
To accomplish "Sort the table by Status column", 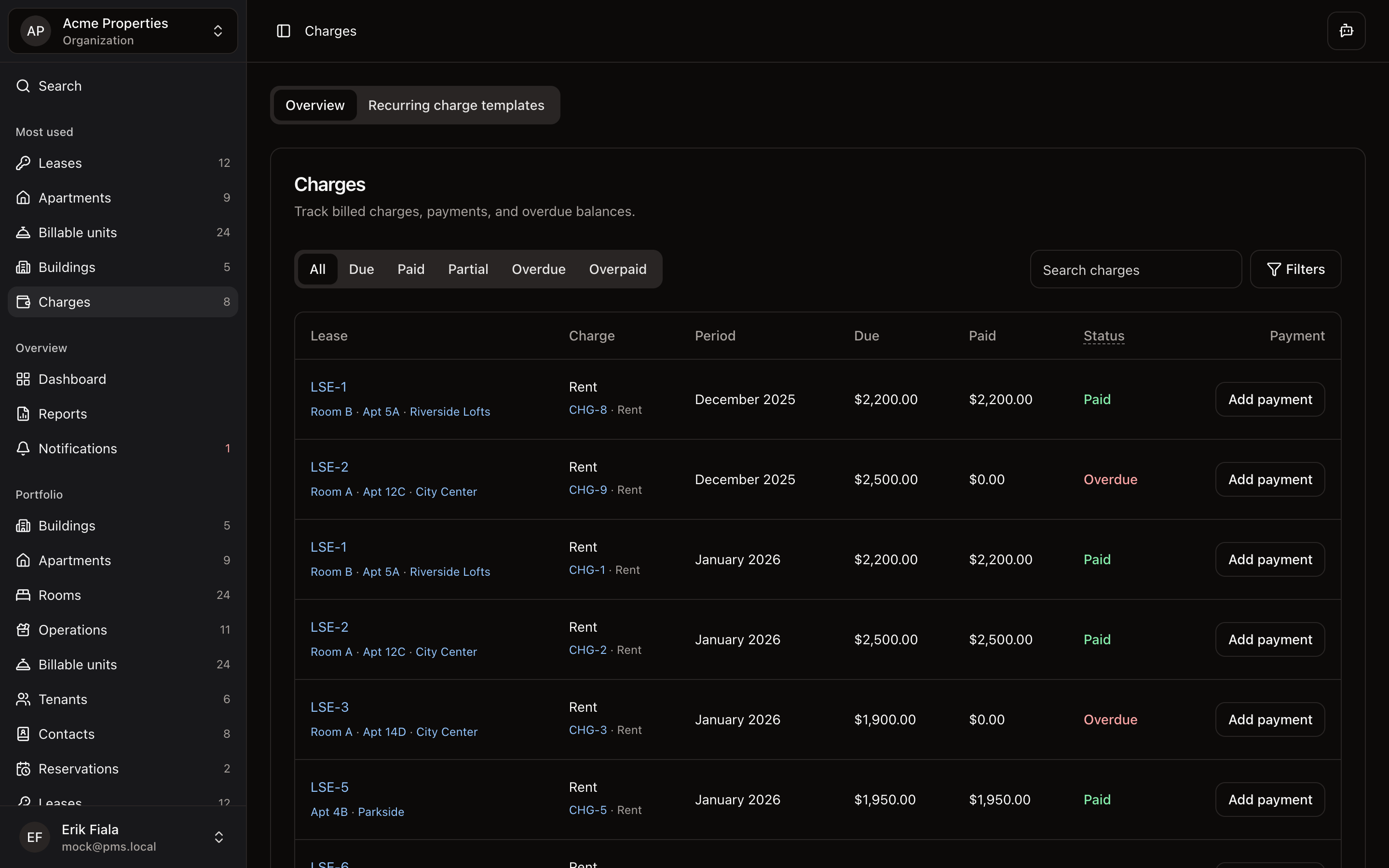I will [1102, 336].
